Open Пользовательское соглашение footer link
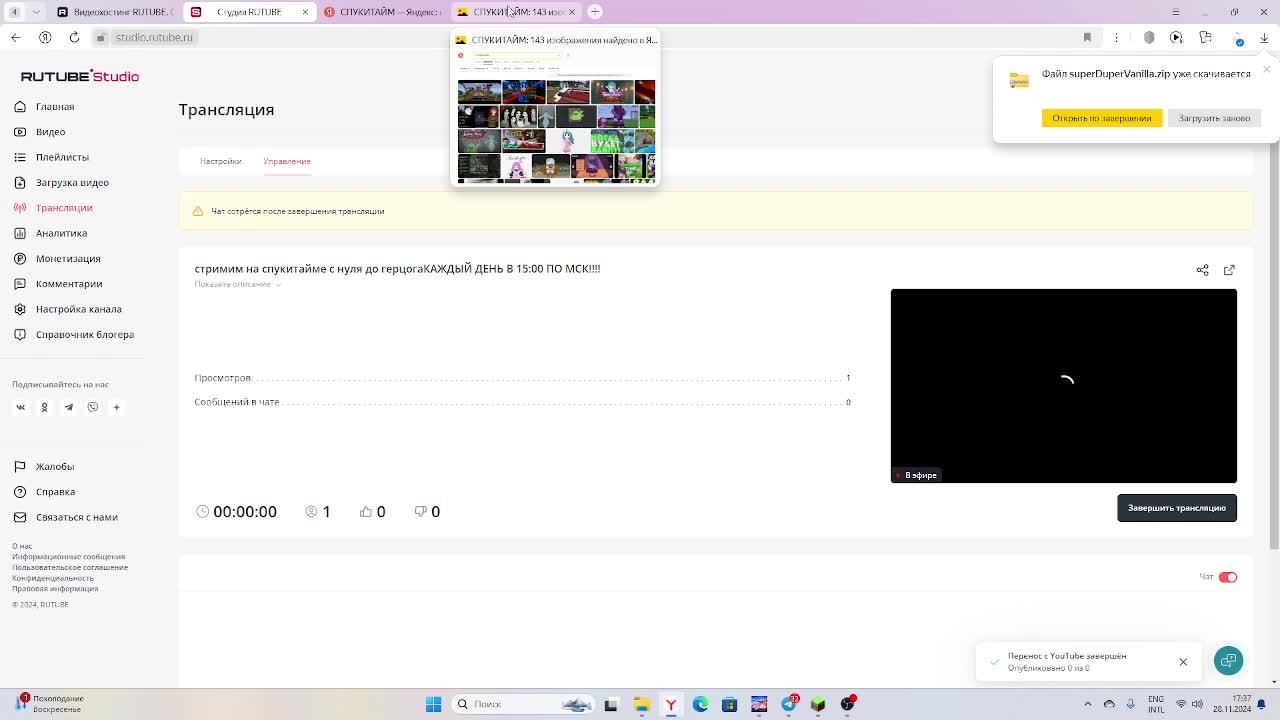 pyautogui.click(x=70, y=567)
